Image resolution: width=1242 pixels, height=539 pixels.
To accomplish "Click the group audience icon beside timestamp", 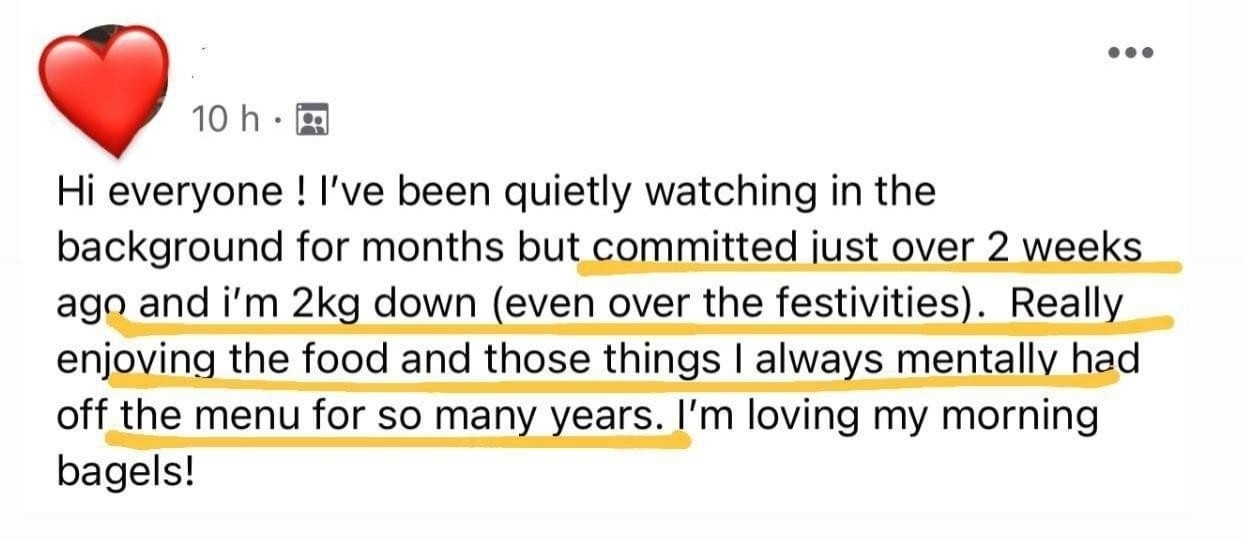I will 315,120.
